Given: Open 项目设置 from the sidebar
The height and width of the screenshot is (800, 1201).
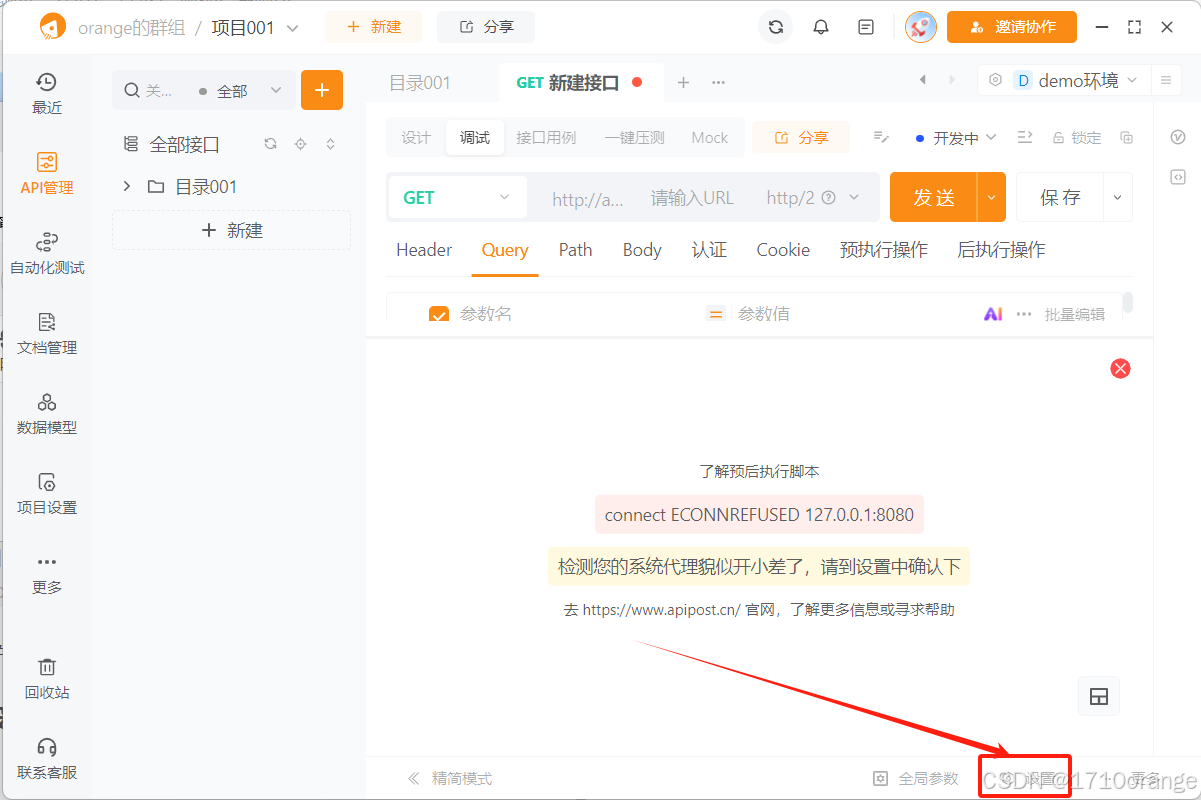Looking at the screenshot, I should click(x=46, y=494).
